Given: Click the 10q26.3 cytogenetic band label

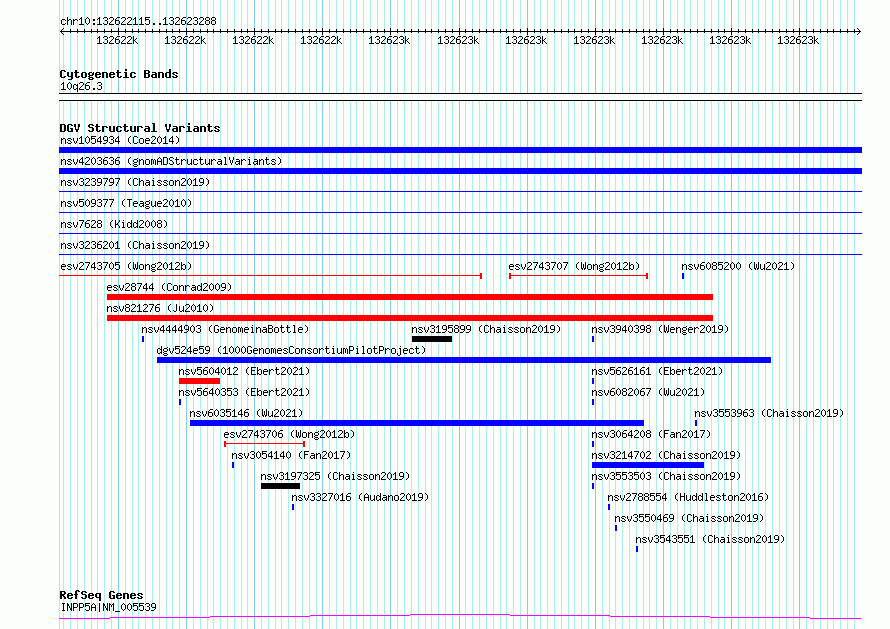Looking at the screenshot, I should [81, 86].
